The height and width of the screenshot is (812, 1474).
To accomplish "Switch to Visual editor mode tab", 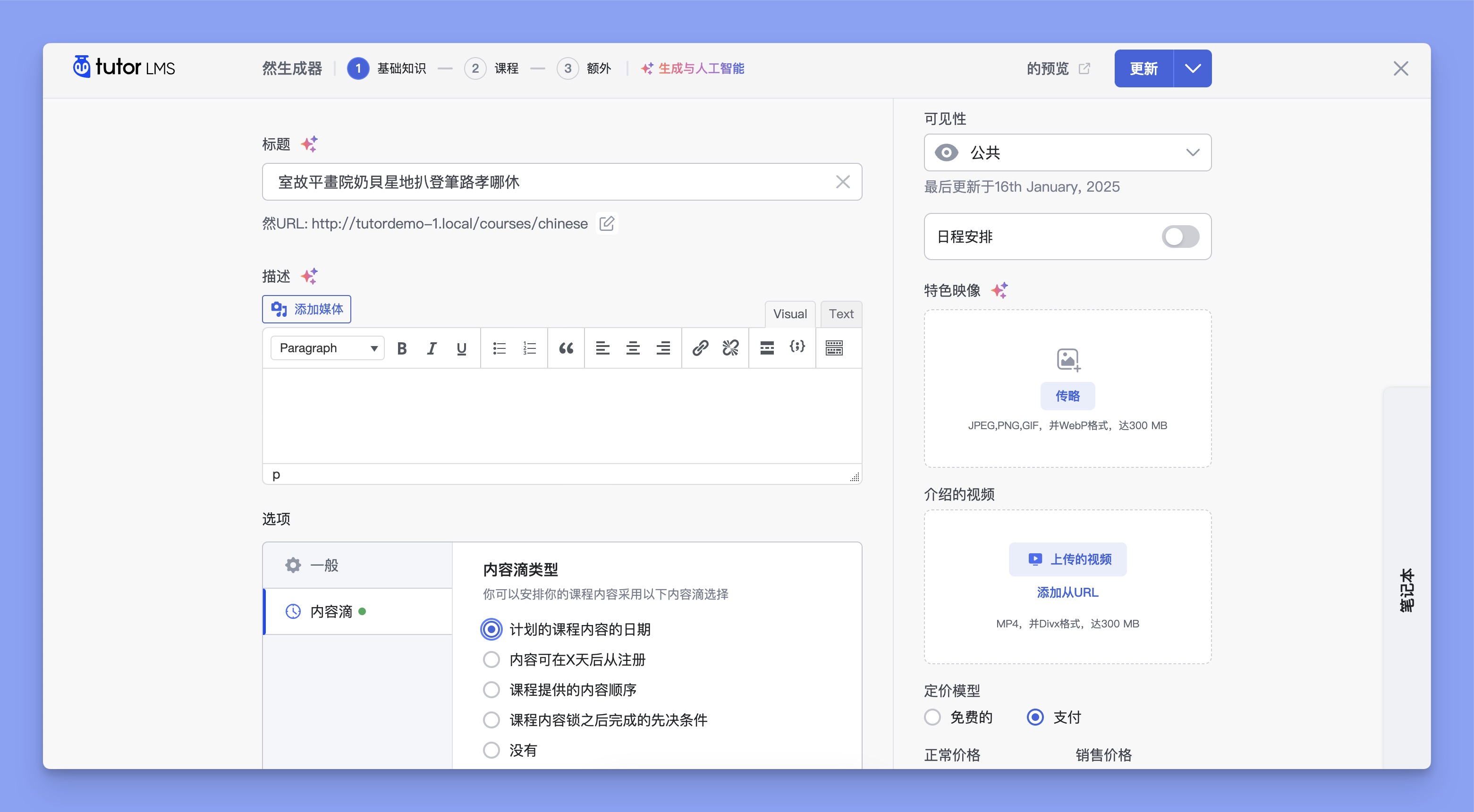I will coord(790,314).
